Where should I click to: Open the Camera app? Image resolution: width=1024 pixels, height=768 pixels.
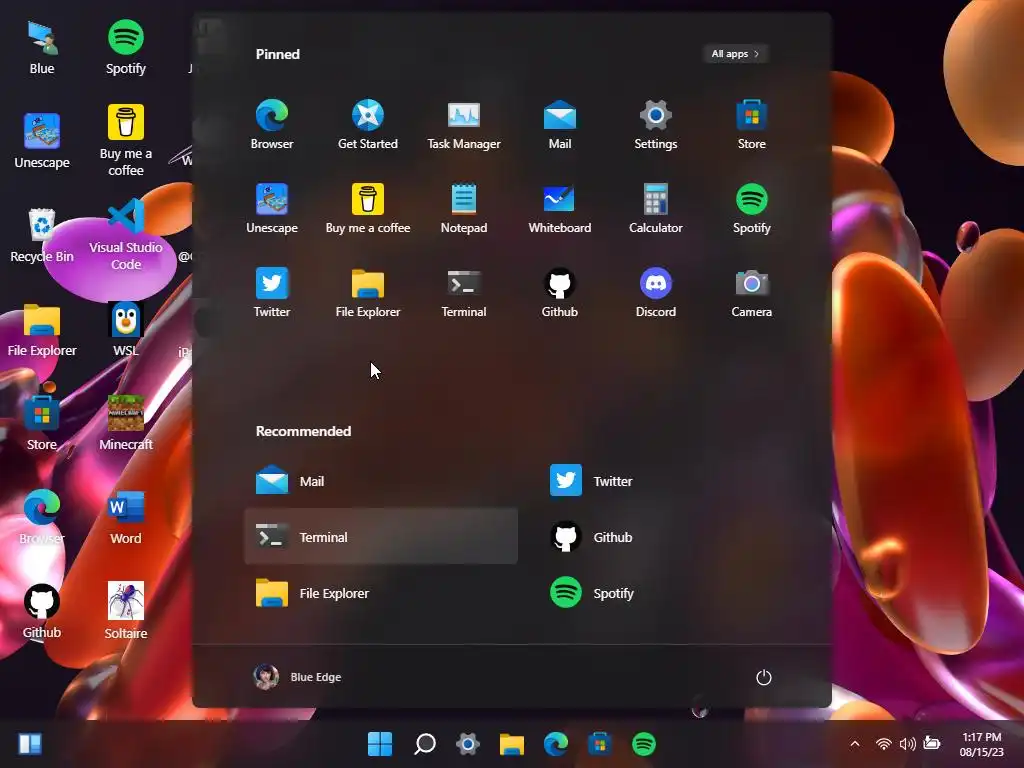point(752,293)
